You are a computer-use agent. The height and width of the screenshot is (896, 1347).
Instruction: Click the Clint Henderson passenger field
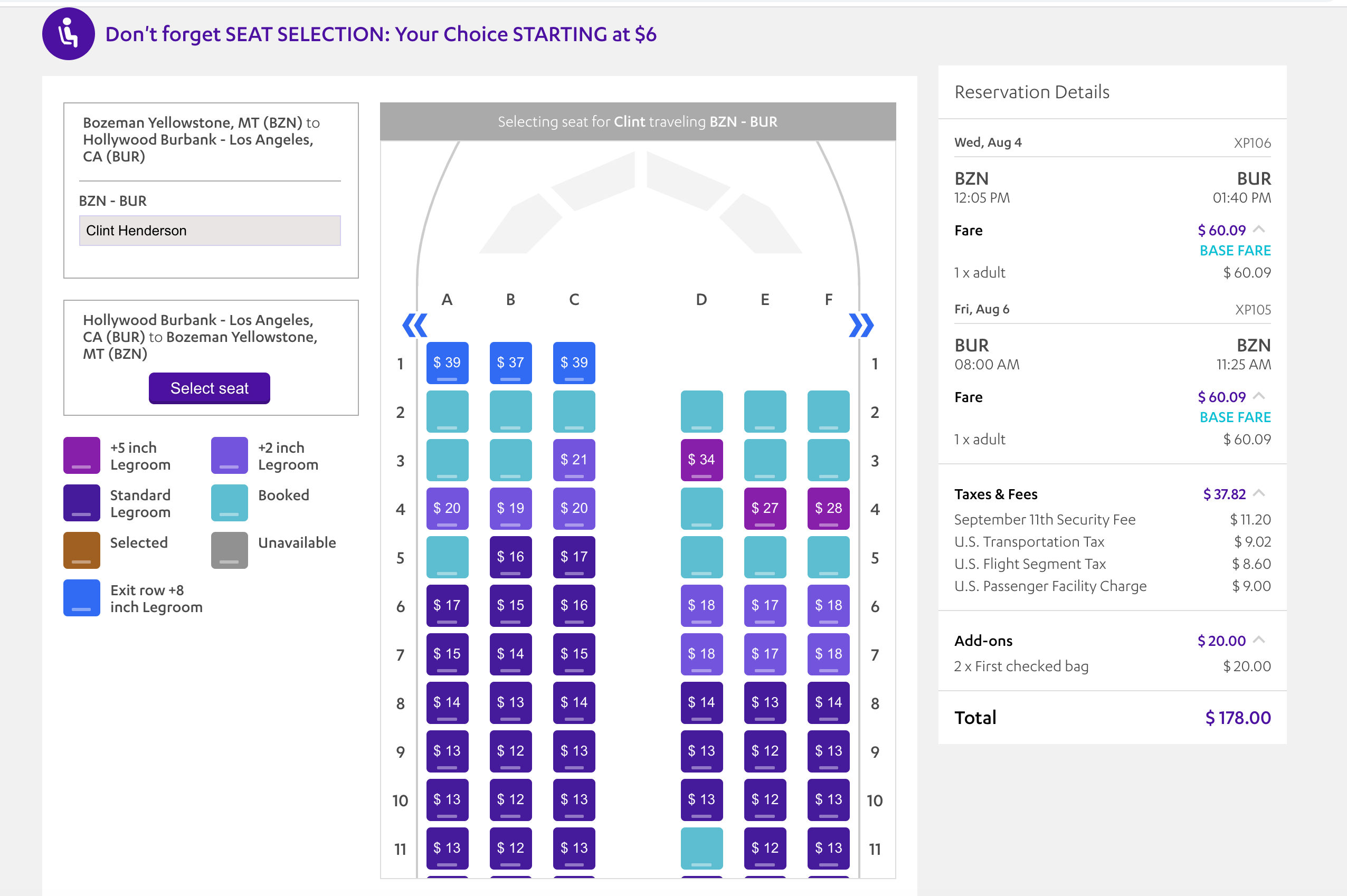pos(210,231)
